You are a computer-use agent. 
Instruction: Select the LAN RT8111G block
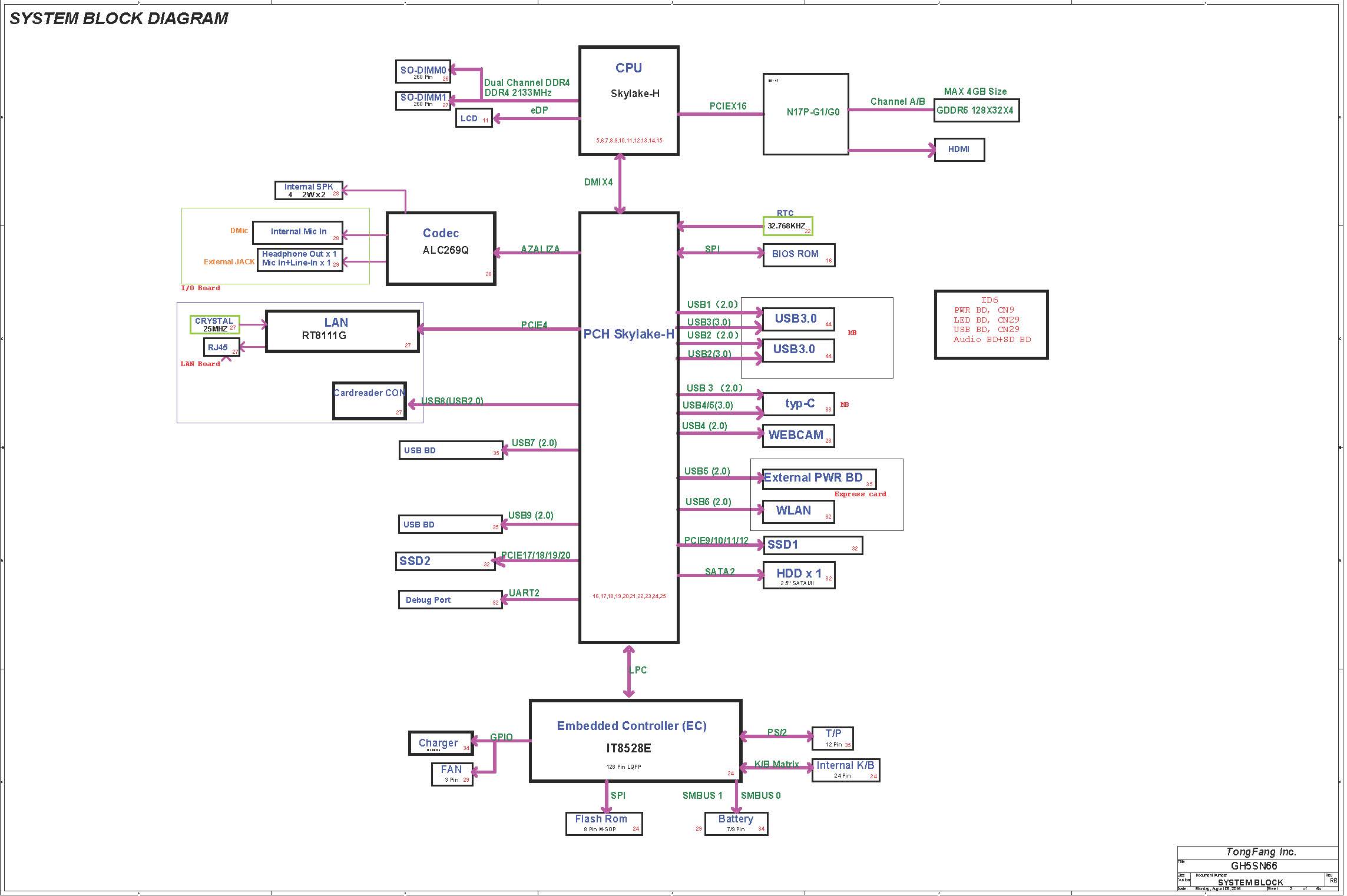tap(342, 331)
